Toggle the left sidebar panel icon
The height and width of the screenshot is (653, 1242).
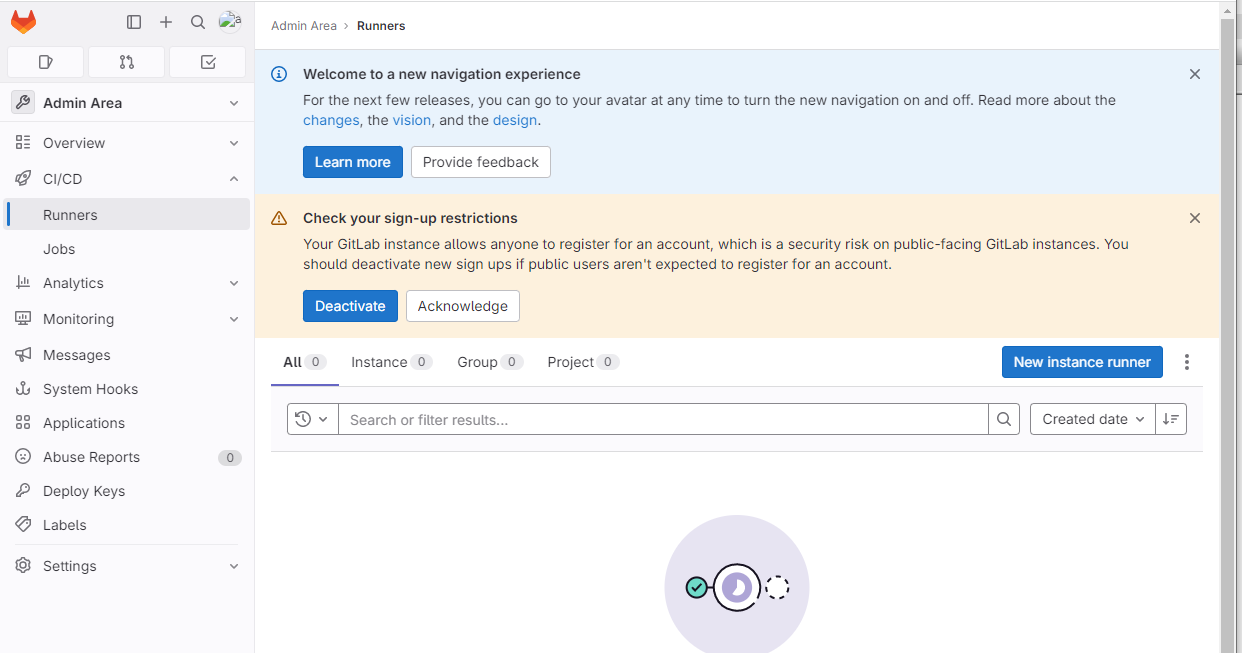[134, 21]
